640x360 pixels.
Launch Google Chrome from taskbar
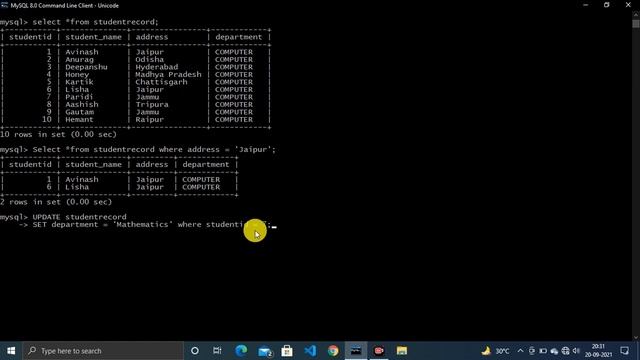point(333,351)
